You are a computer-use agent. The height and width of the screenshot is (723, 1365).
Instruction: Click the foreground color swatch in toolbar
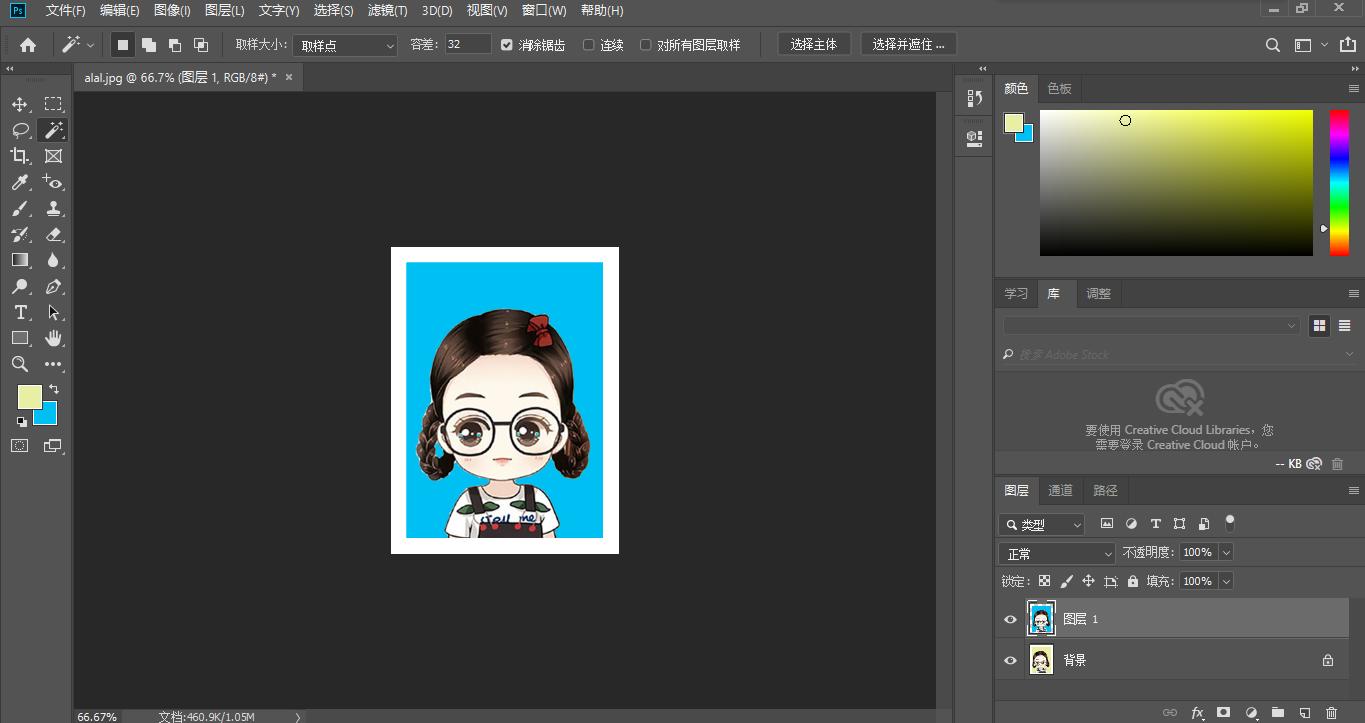[29, 397]
